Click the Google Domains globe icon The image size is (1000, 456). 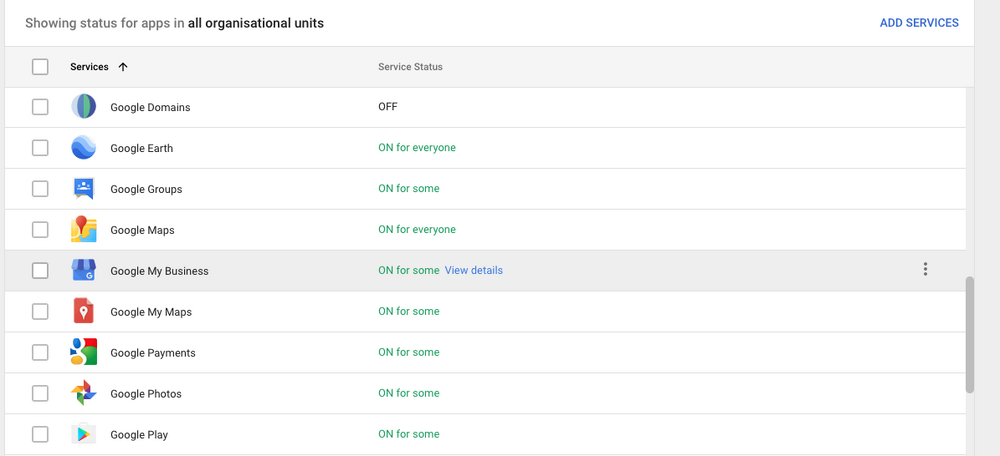(x=84, y=107)
